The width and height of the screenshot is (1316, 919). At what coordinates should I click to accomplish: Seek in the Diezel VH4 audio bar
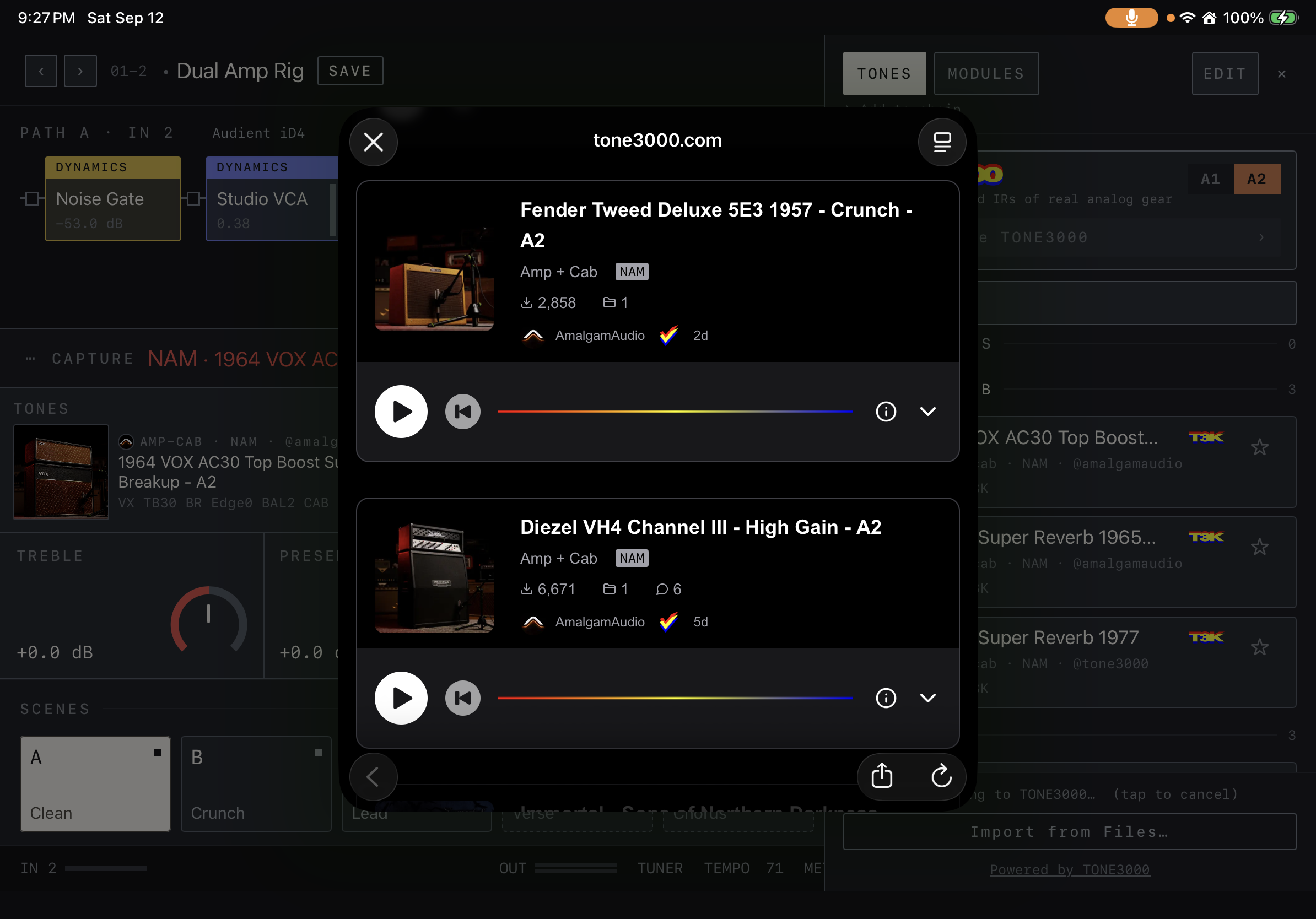point(675,698)
